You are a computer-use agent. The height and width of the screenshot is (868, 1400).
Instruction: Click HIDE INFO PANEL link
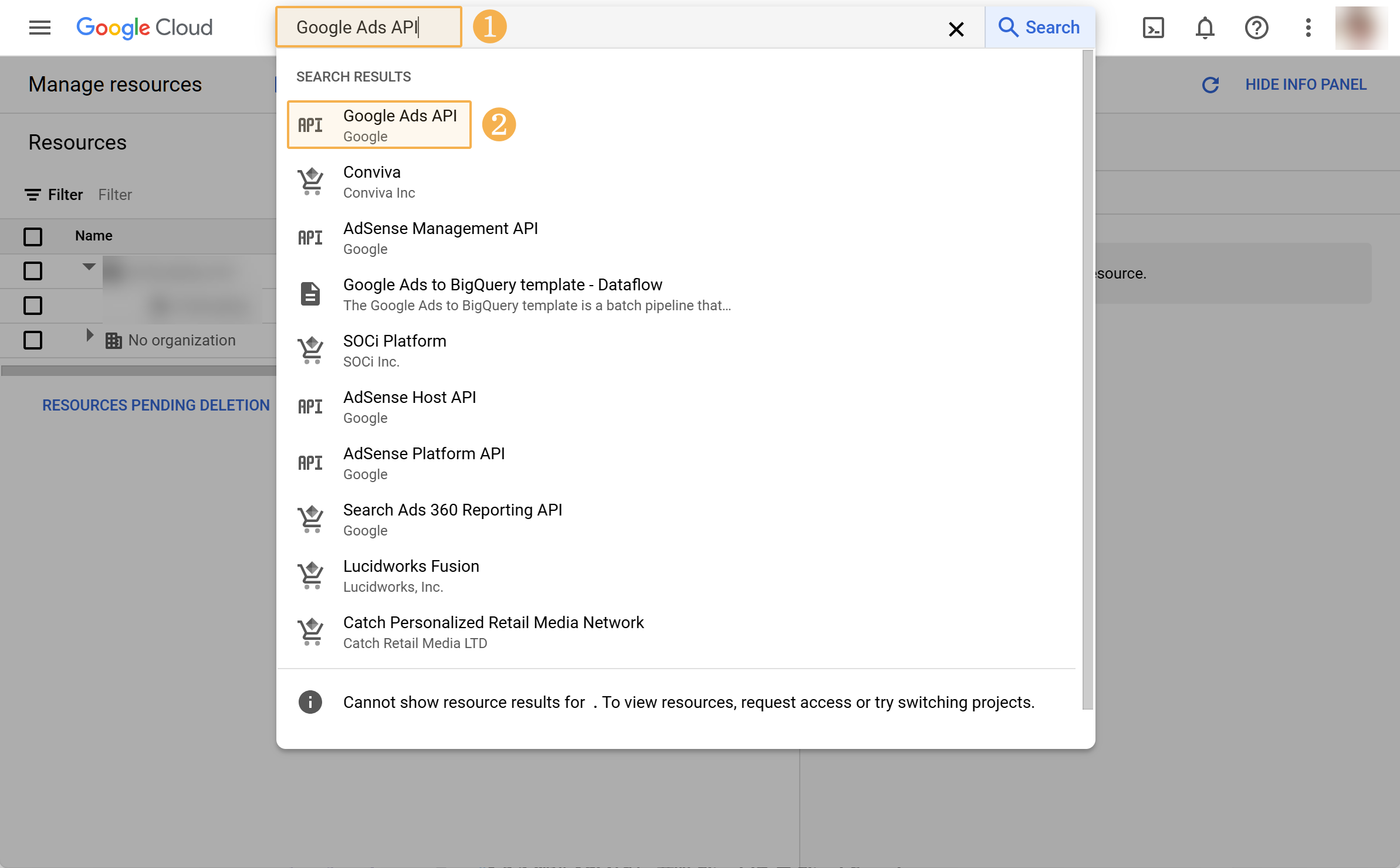click(x=1306, y=85)
